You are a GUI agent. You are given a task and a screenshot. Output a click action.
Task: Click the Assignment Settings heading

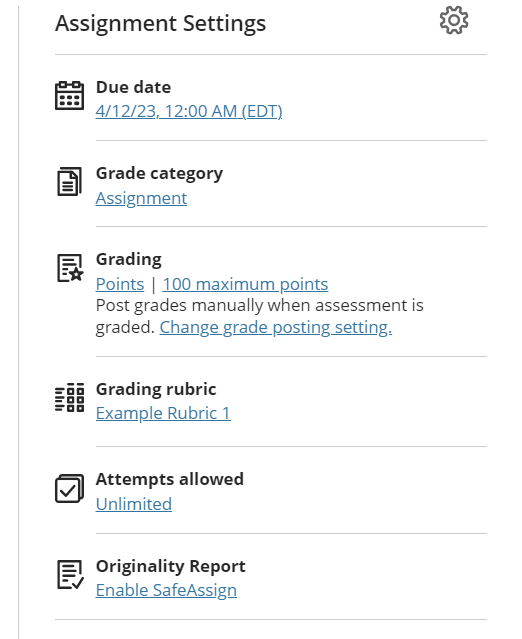[x=161, y=24]
